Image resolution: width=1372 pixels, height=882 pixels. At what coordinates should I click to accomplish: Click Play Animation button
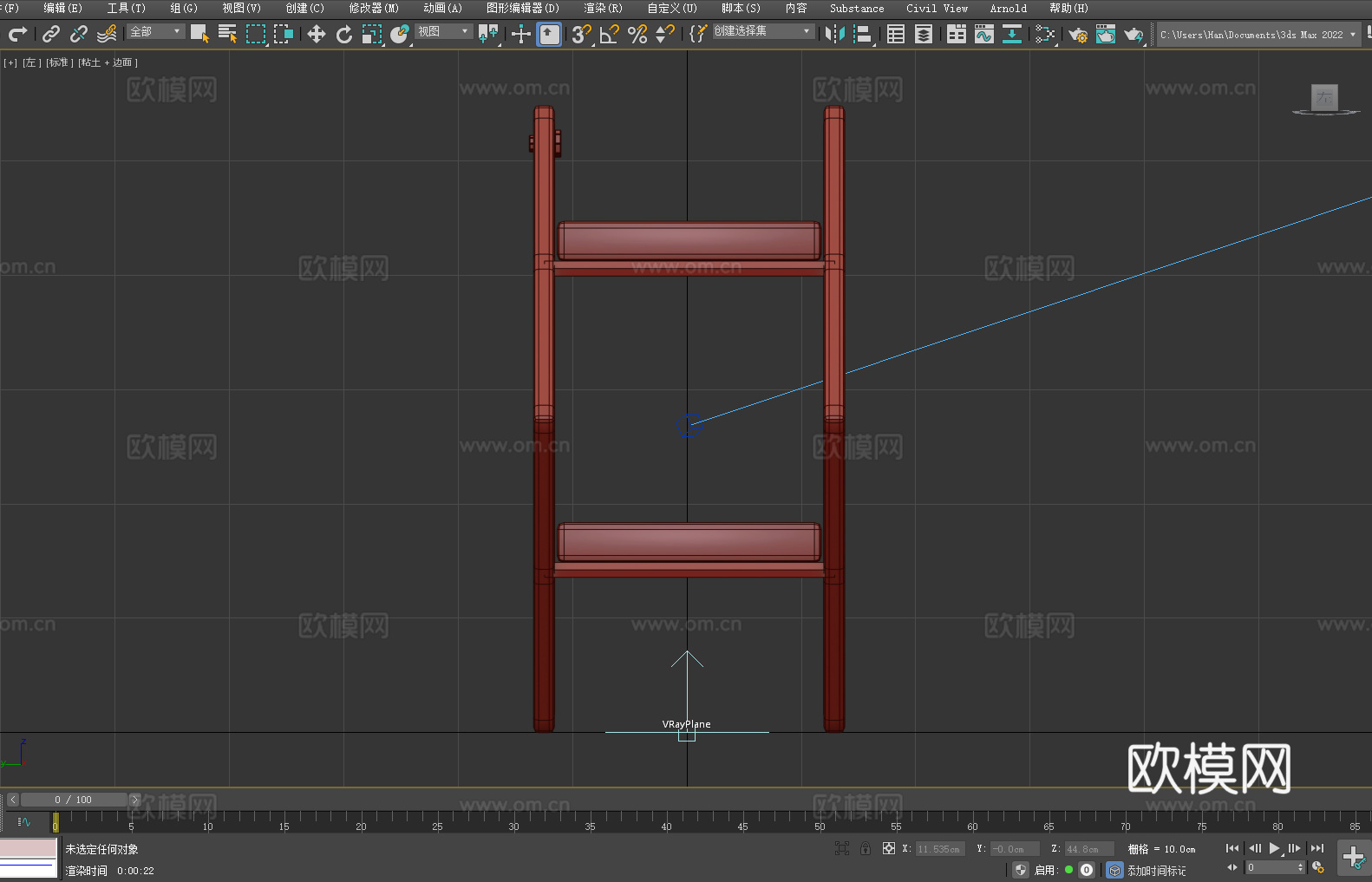(1274, 848)
